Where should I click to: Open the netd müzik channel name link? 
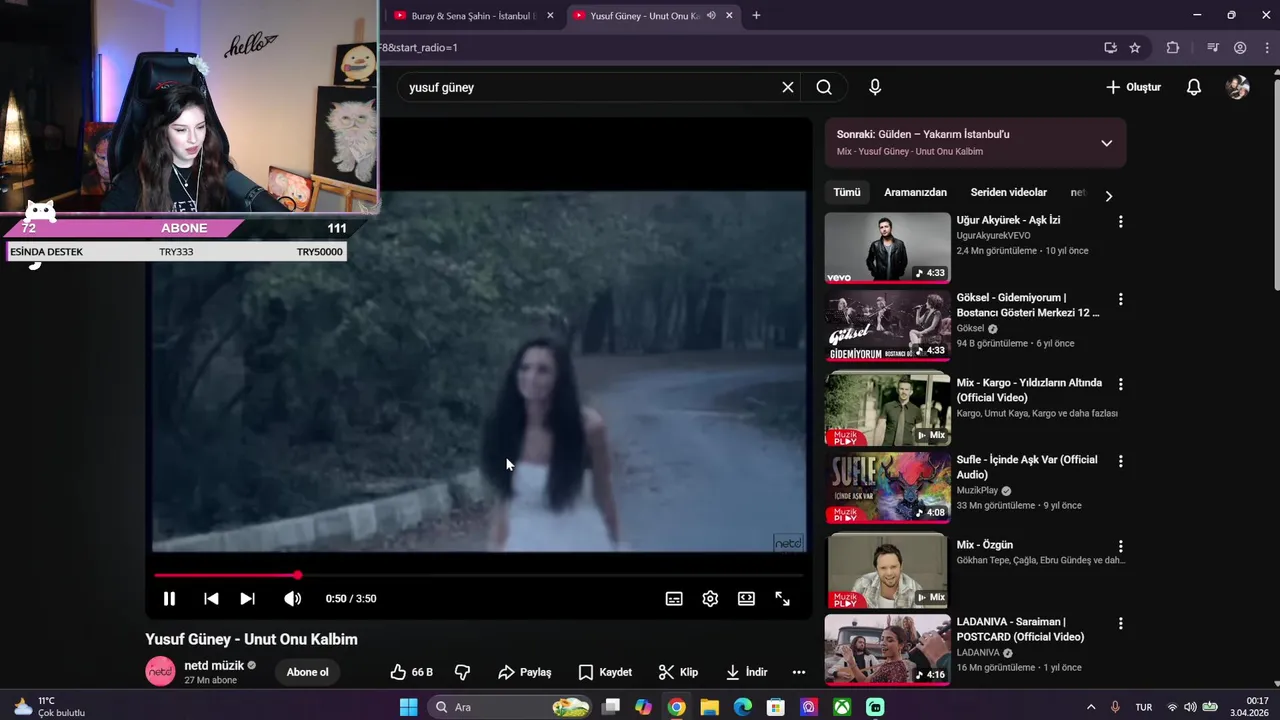[x=214, y=665]
